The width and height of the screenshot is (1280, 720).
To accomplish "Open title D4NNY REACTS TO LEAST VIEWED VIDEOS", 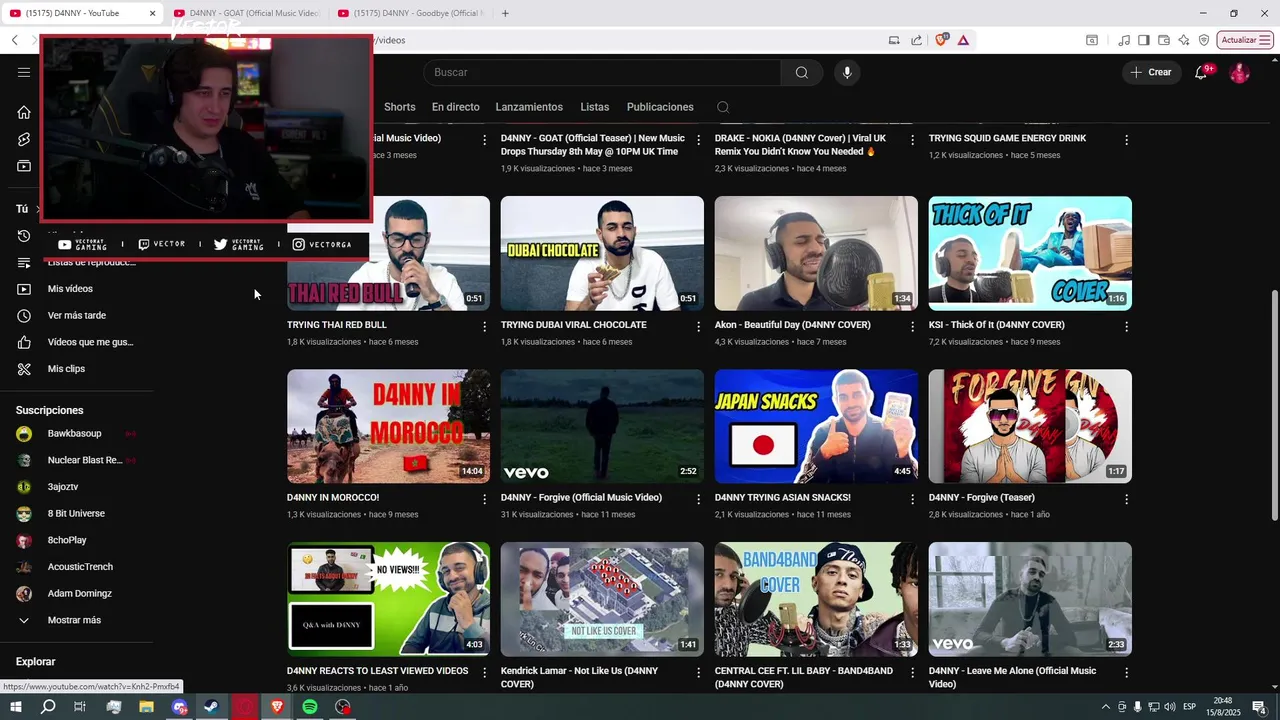I will (x=377, y=671).
